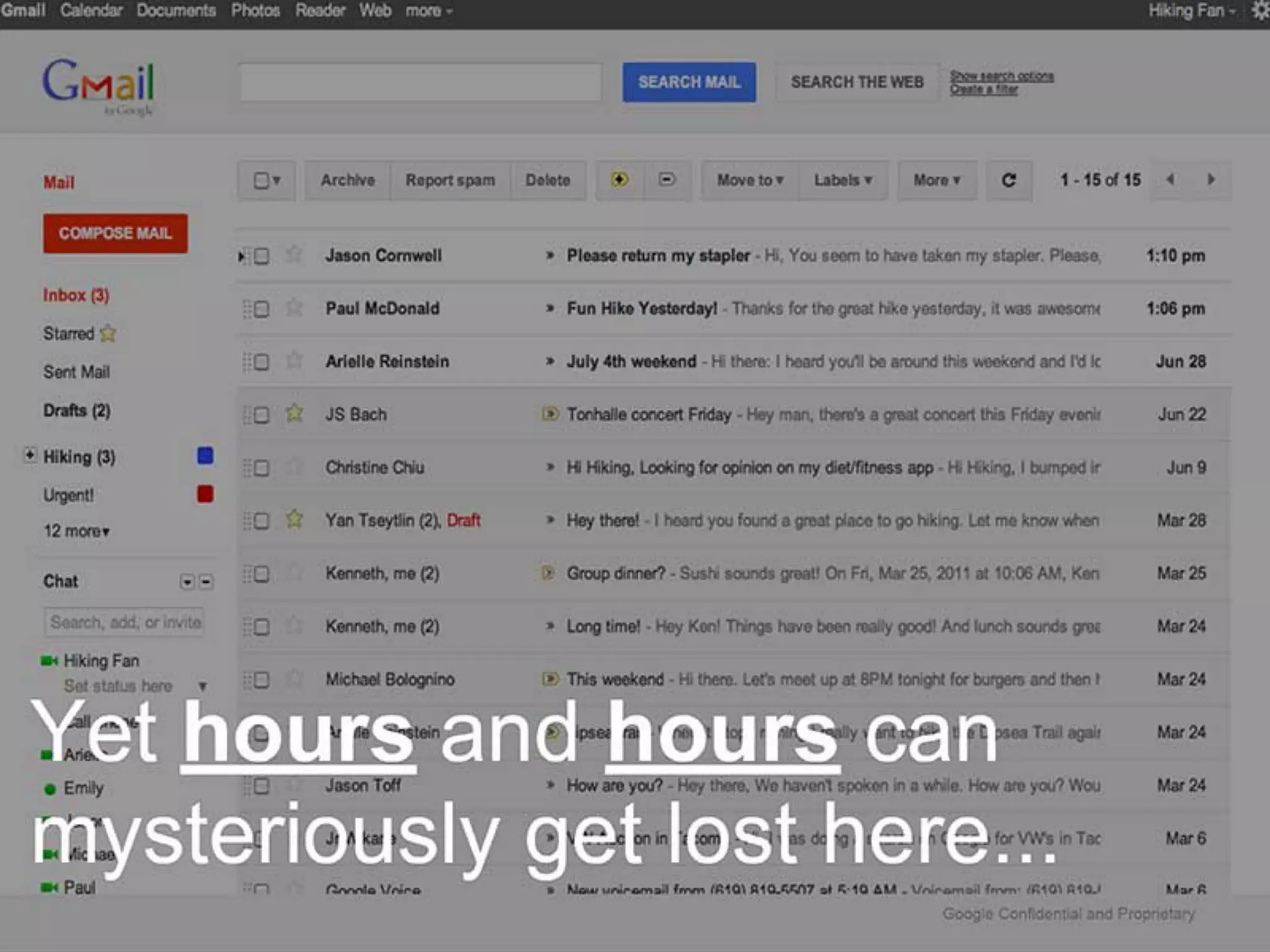Click star icon beside Starred label
Image resolution: width=1270 pixels, height=952 pixels.
click(108, 333)
